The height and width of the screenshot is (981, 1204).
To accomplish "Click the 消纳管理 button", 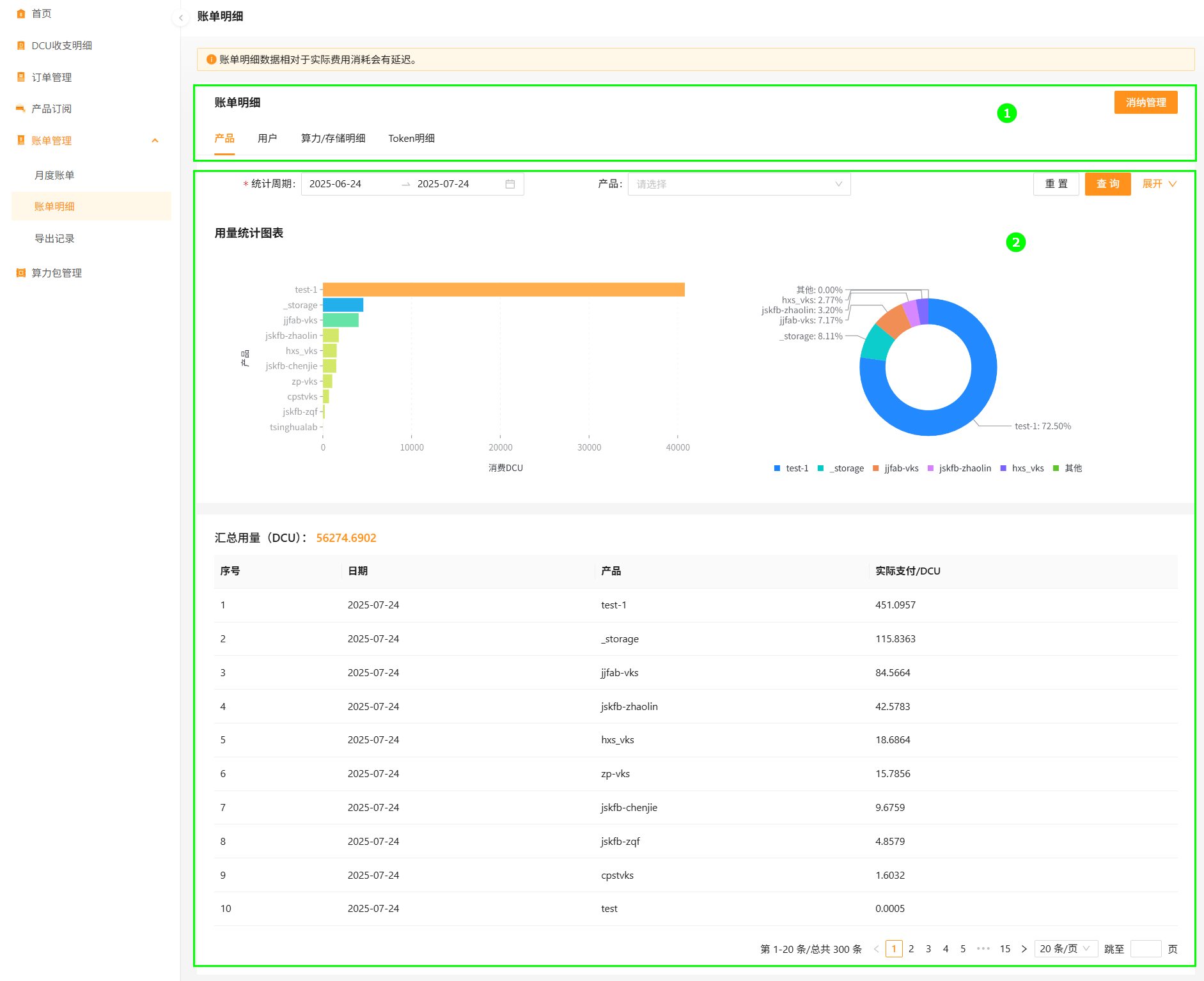I will coord(1145,102).
